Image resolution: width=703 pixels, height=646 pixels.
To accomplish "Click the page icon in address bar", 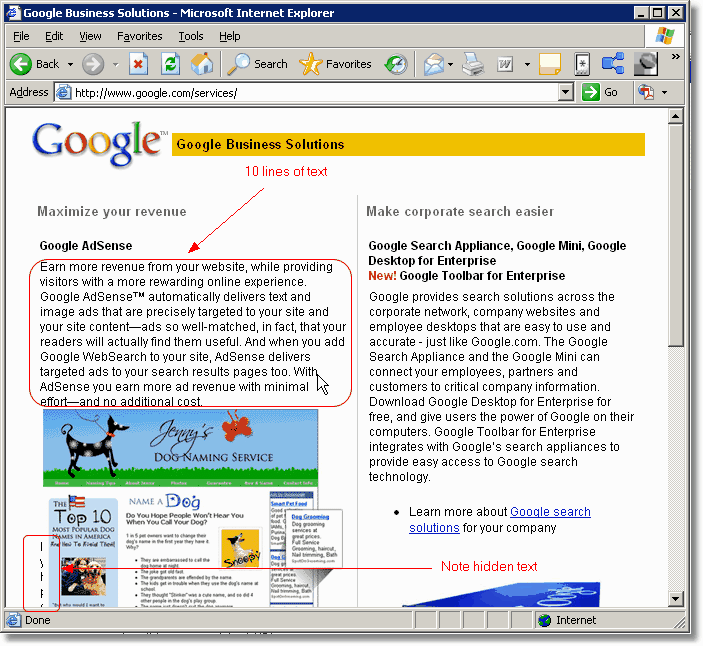I will point(63,92).
